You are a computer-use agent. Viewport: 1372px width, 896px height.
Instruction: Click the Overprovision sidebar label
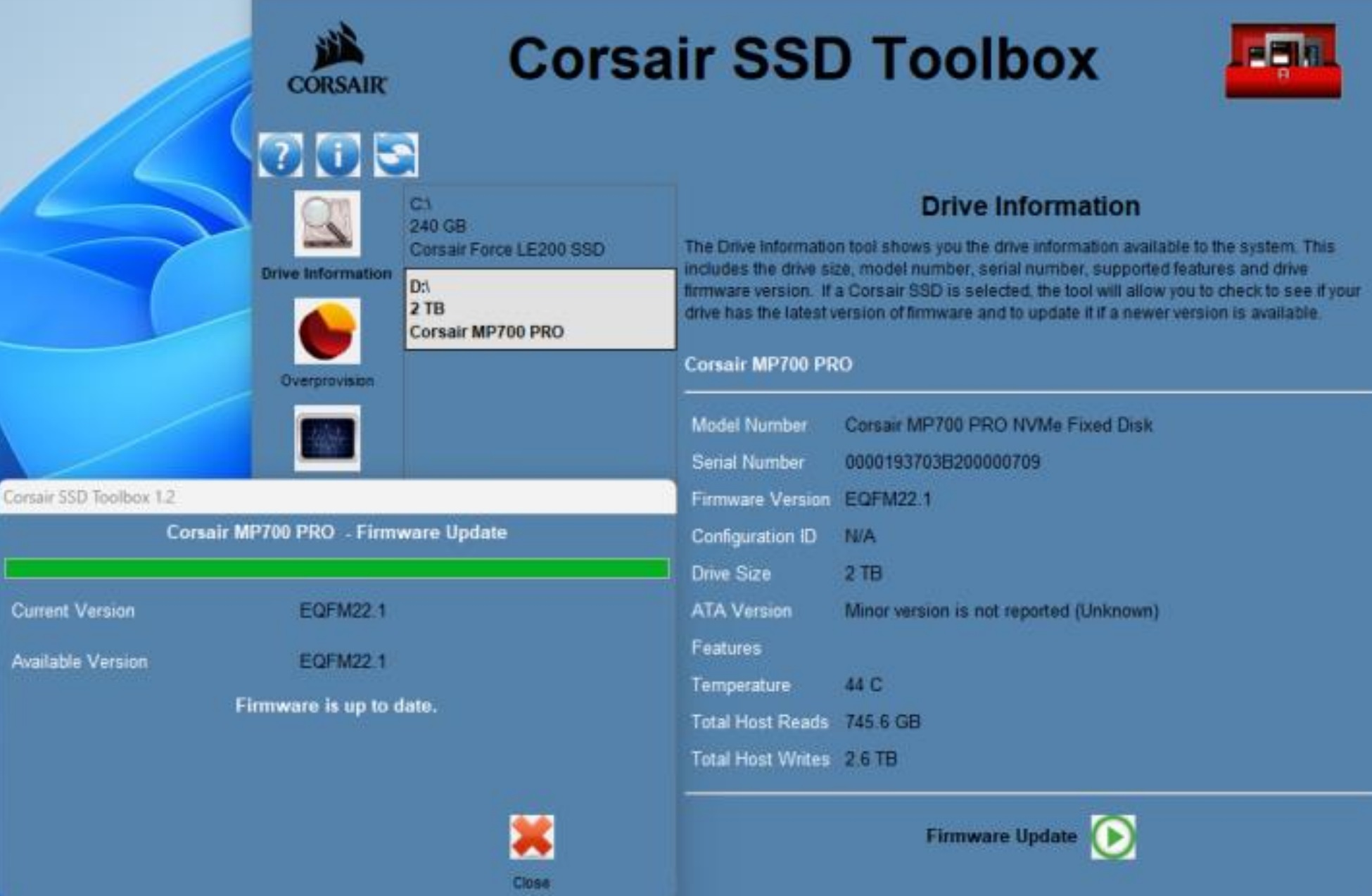[327, 381]
